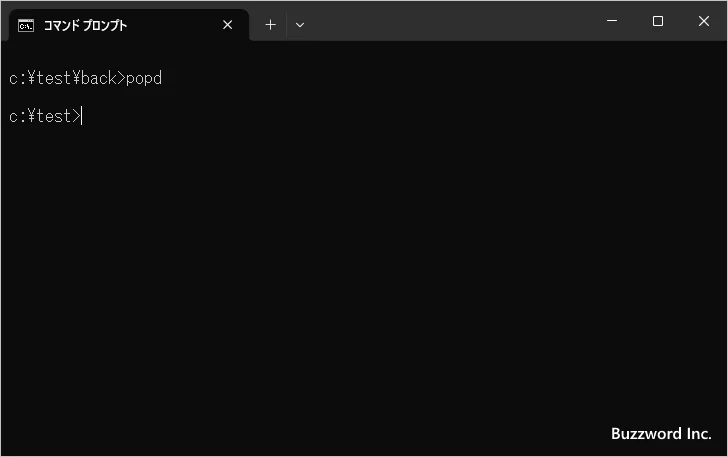The image size is (728, 457).
Task: Close the コマンド プロンプト tab
Action: (x=228, y=25)
